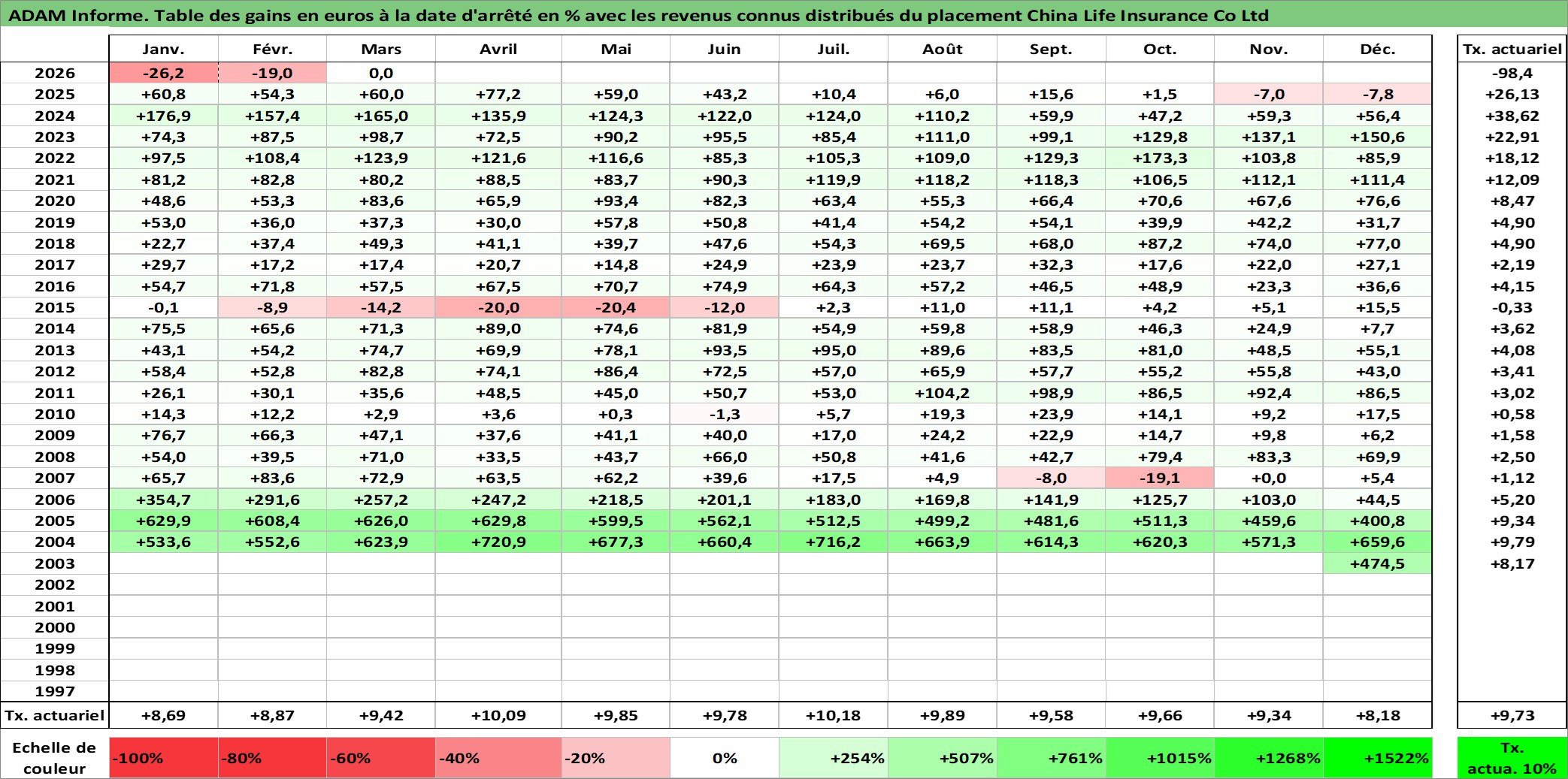1568x779 pixels.
Task: Click the +761% green scale swatch
Action: point(1051,757)
